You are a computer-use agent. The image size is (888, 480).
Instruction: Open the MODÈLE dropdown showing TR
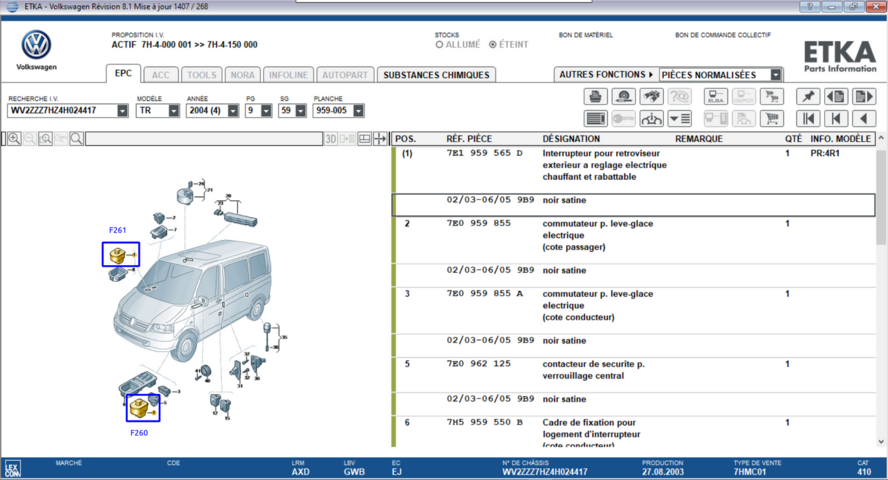point(173,111)
